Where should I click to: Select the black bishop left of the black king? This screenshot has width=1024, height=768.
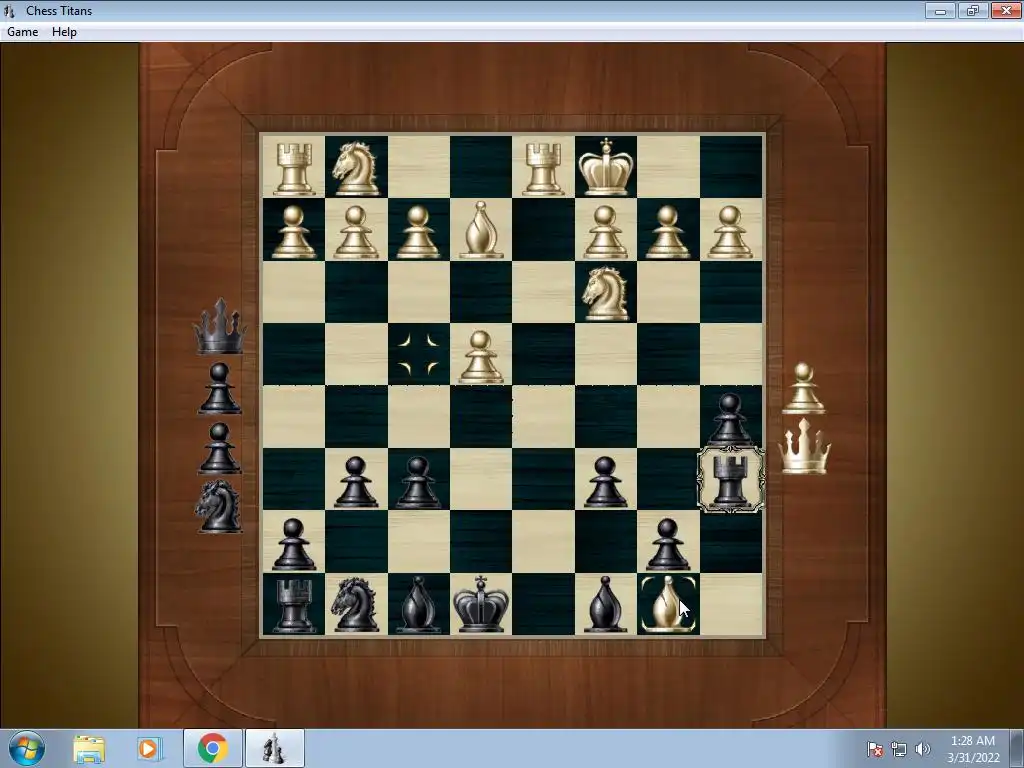(418, 604)
